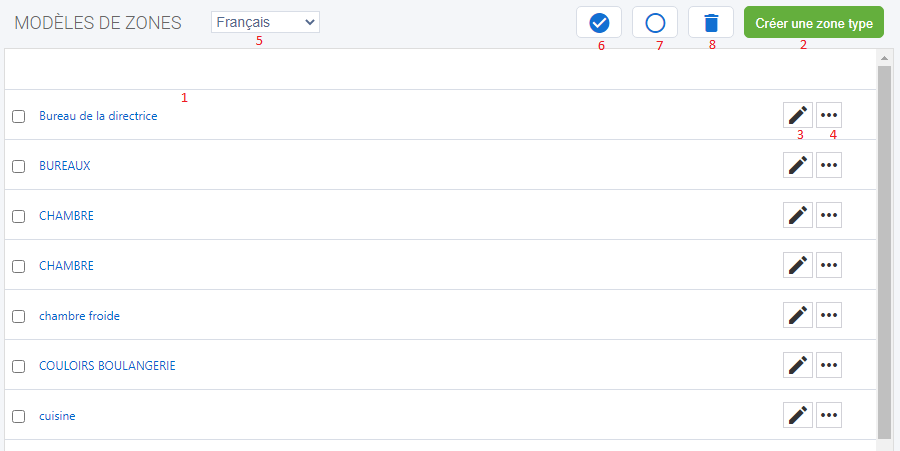Click the Créer une zone type button
The height and width of the screenshot is (451, 900).
coord(813,22)
